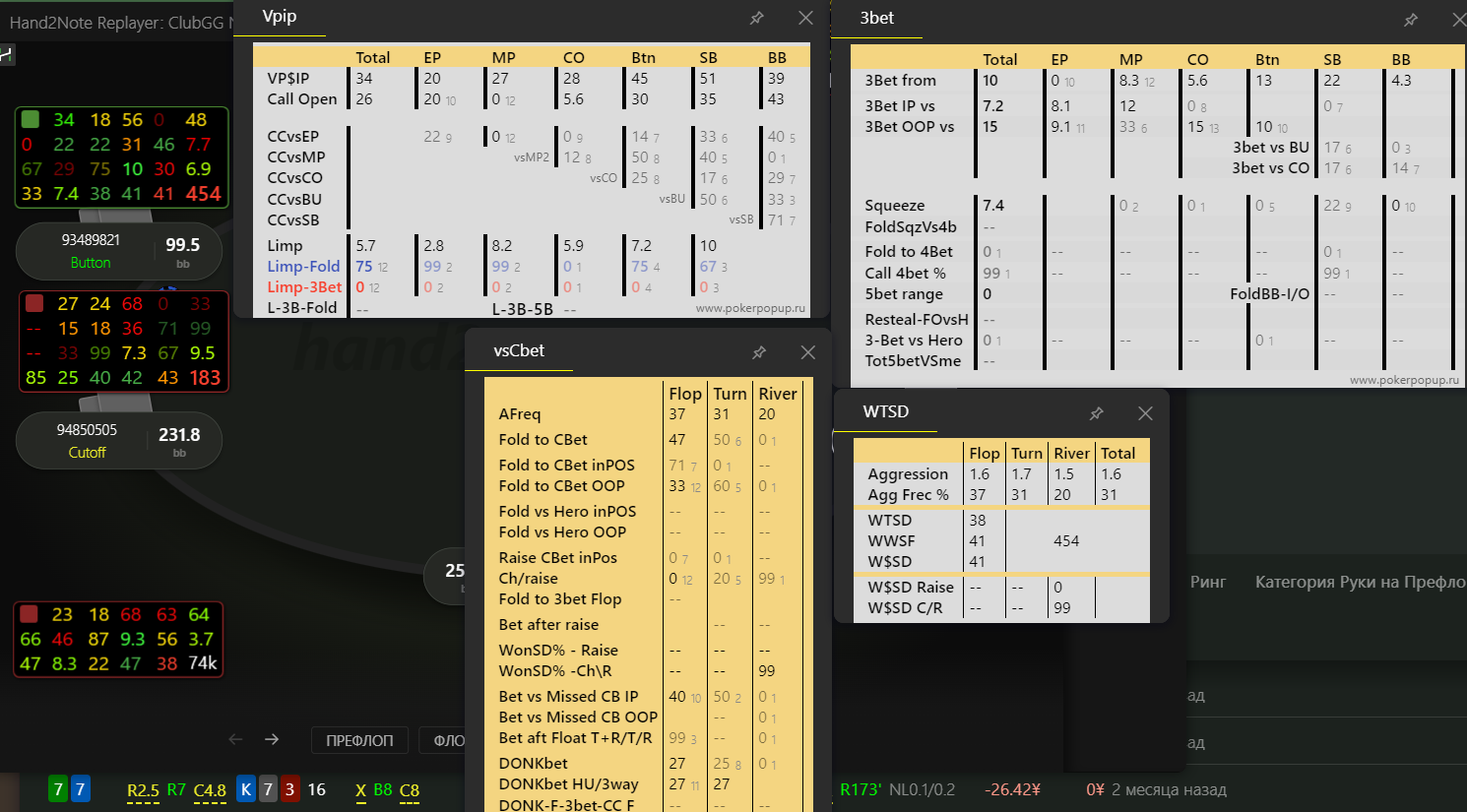Click red Limp-3Bet row label

(304, 286)
